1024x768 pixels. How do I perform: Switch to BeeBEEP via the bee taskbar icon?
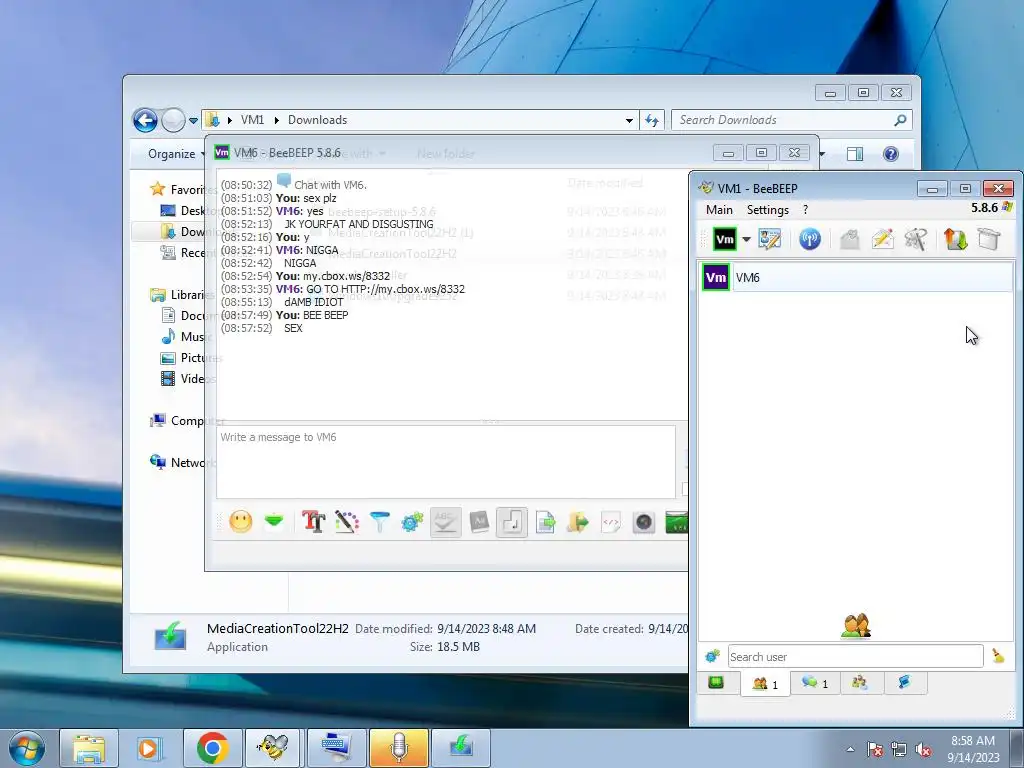[273, 748]
